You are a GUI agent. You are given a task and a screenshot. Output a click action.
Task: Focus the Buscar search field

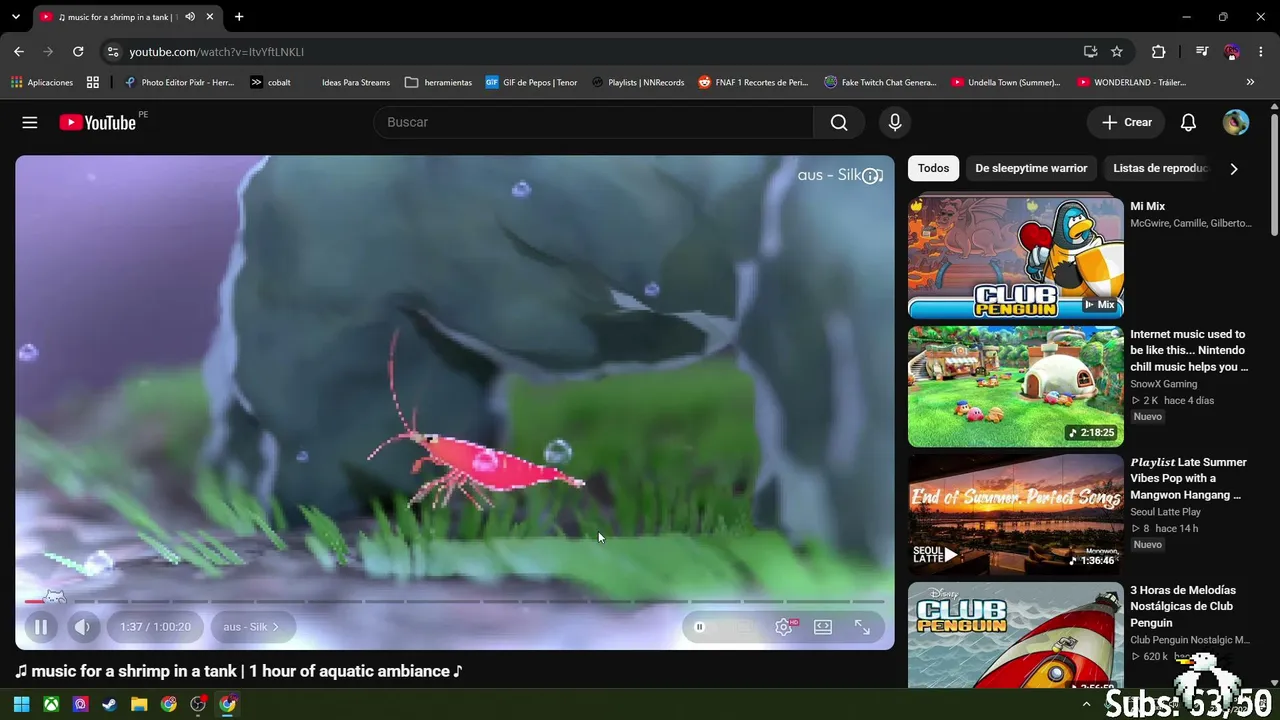pos(593,122)
